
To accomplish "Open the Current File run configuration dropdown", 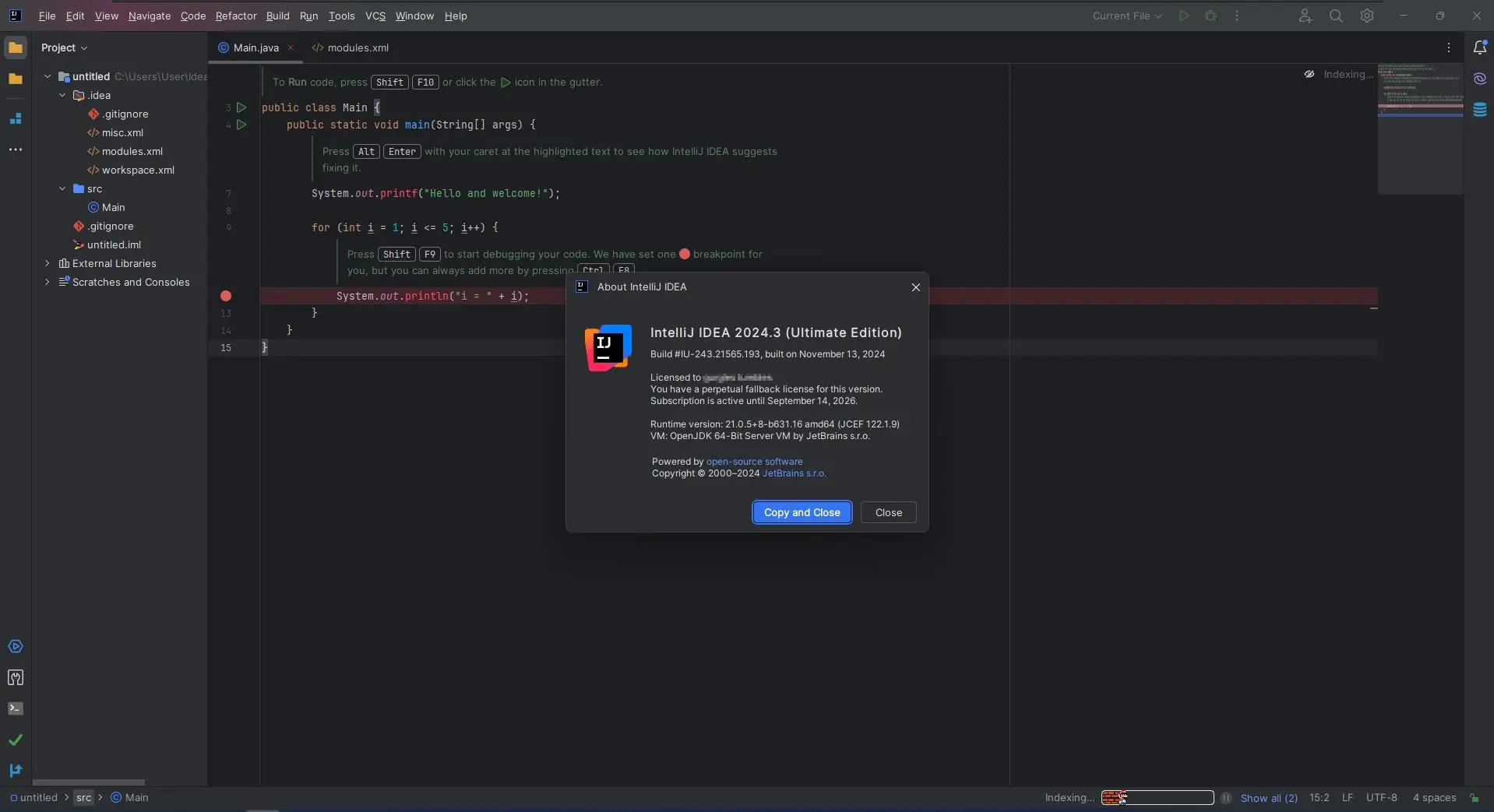I will [1126, 16].
